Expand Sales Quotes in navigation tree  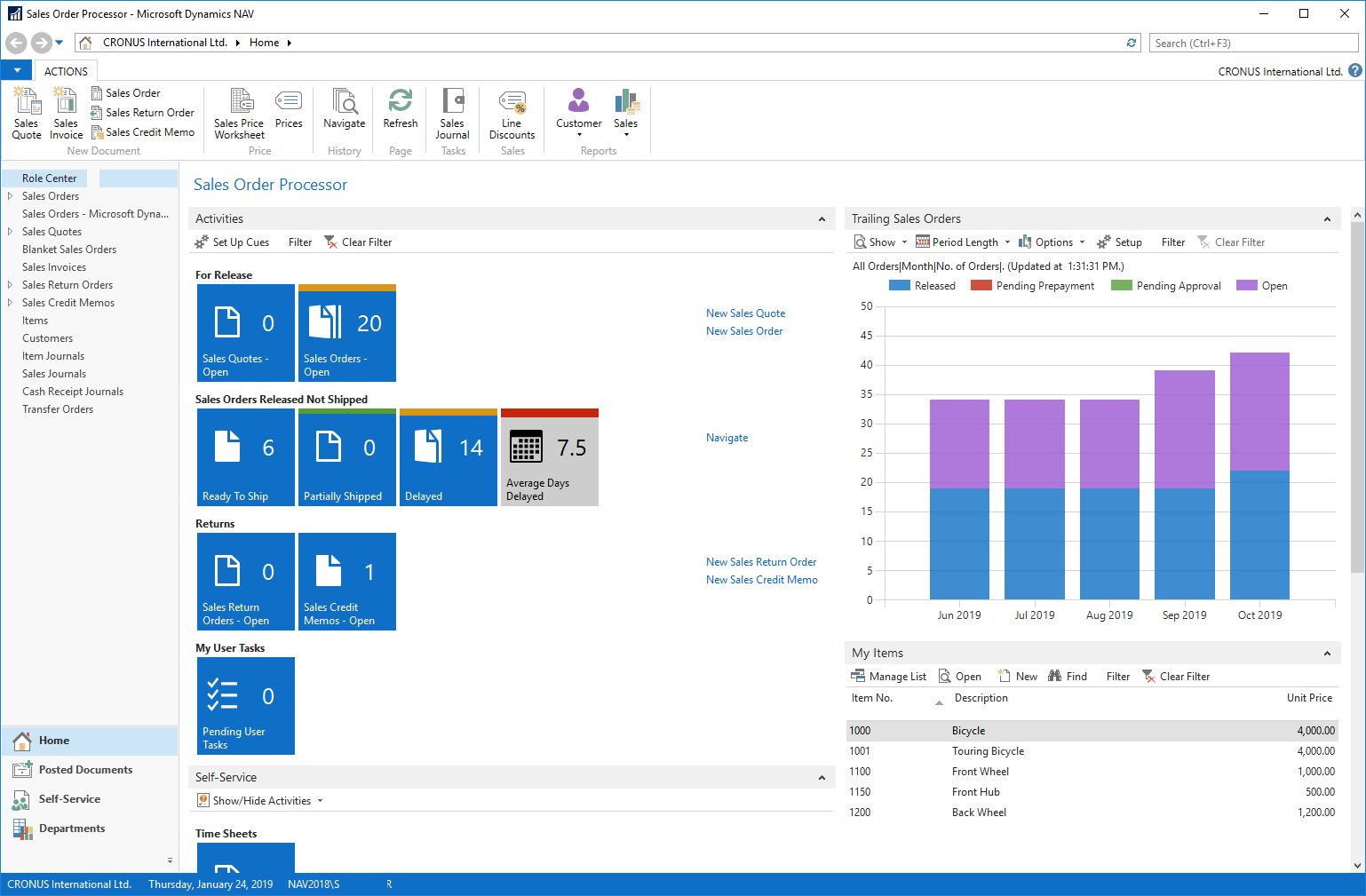(x=10, y=232)
